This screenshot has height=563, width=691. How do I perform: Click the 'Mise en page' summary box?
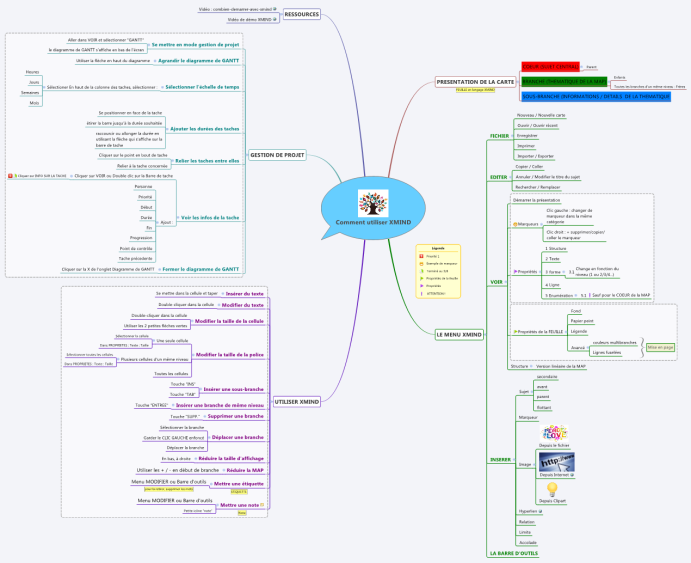coord(660,348)
